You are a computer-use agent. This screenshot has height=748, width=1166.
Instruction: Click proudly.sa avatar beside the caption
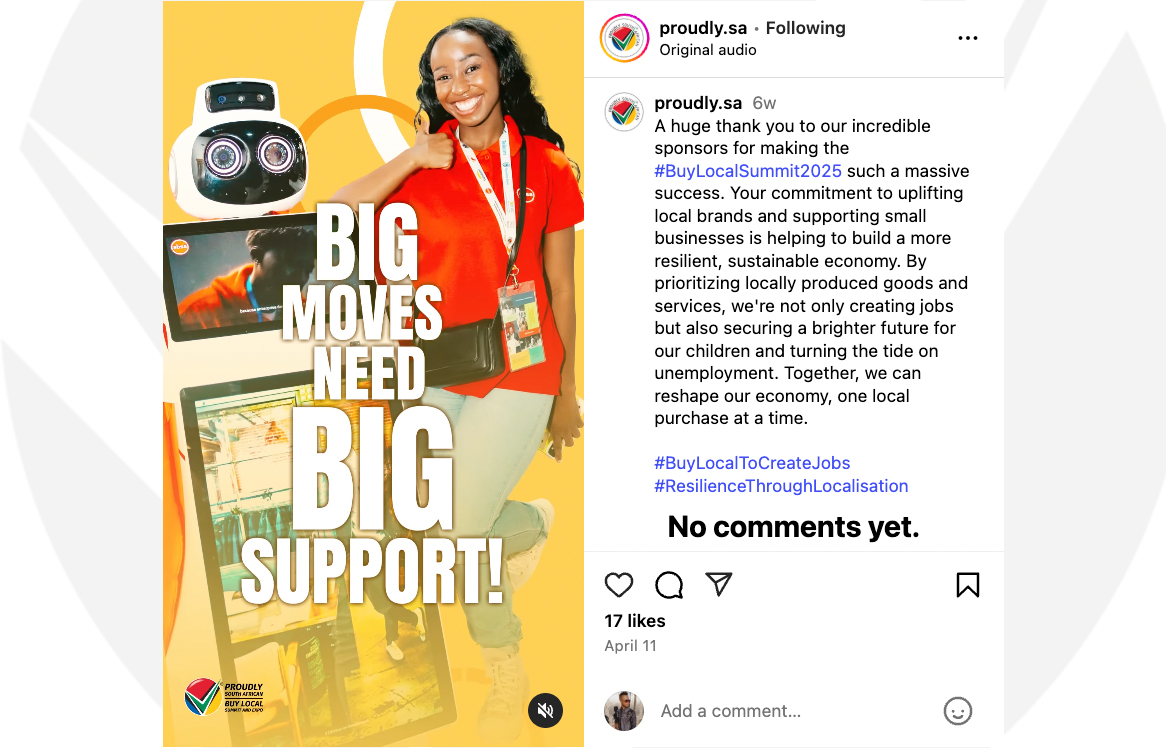(623, 112)
